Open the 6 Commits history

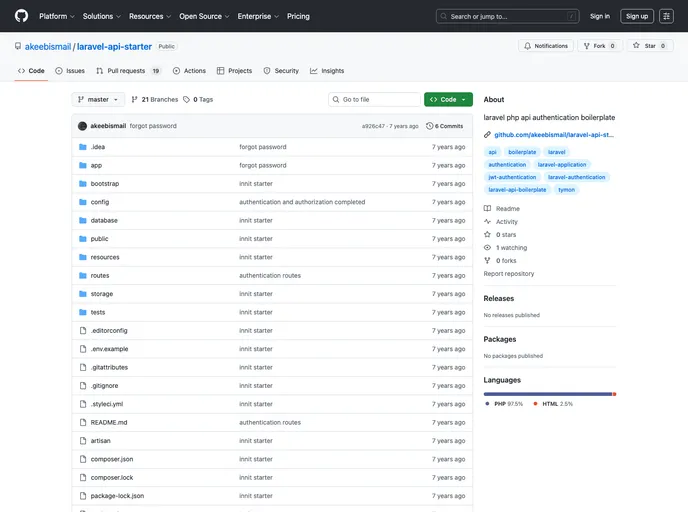click(444, 126)
